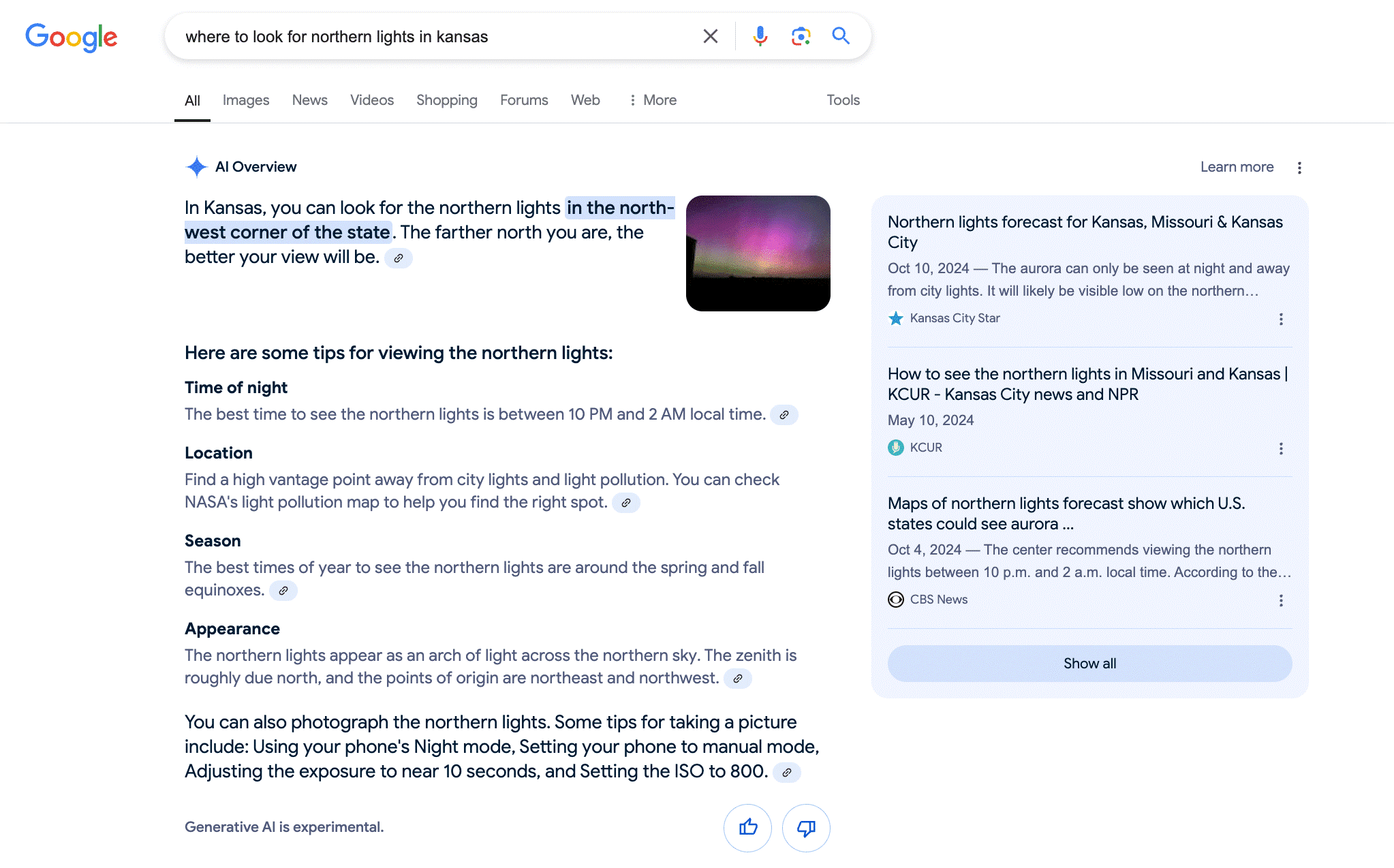Give thumbs down to AI Overview
The width and height of the screenshot is (1394, 868).
(x=806, y=828)
